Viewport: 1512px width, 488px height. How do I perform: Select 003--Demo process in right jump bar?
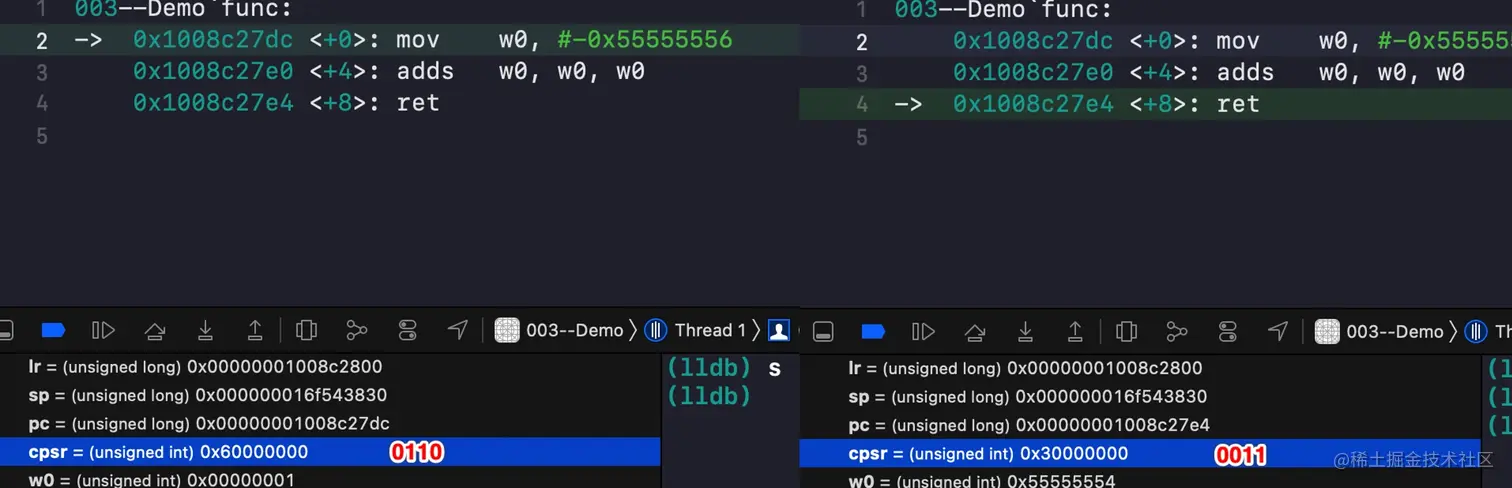point(1380,331)
